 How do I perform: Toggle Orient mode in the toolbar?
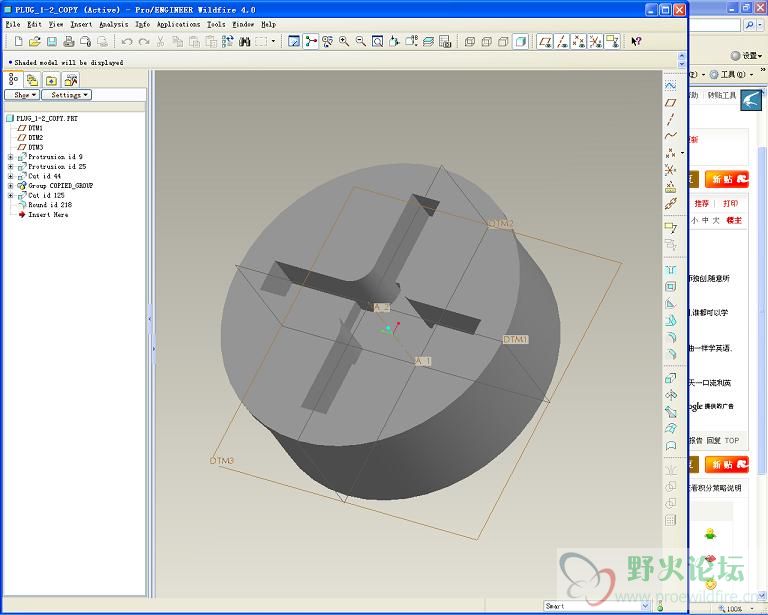[327, 42]
